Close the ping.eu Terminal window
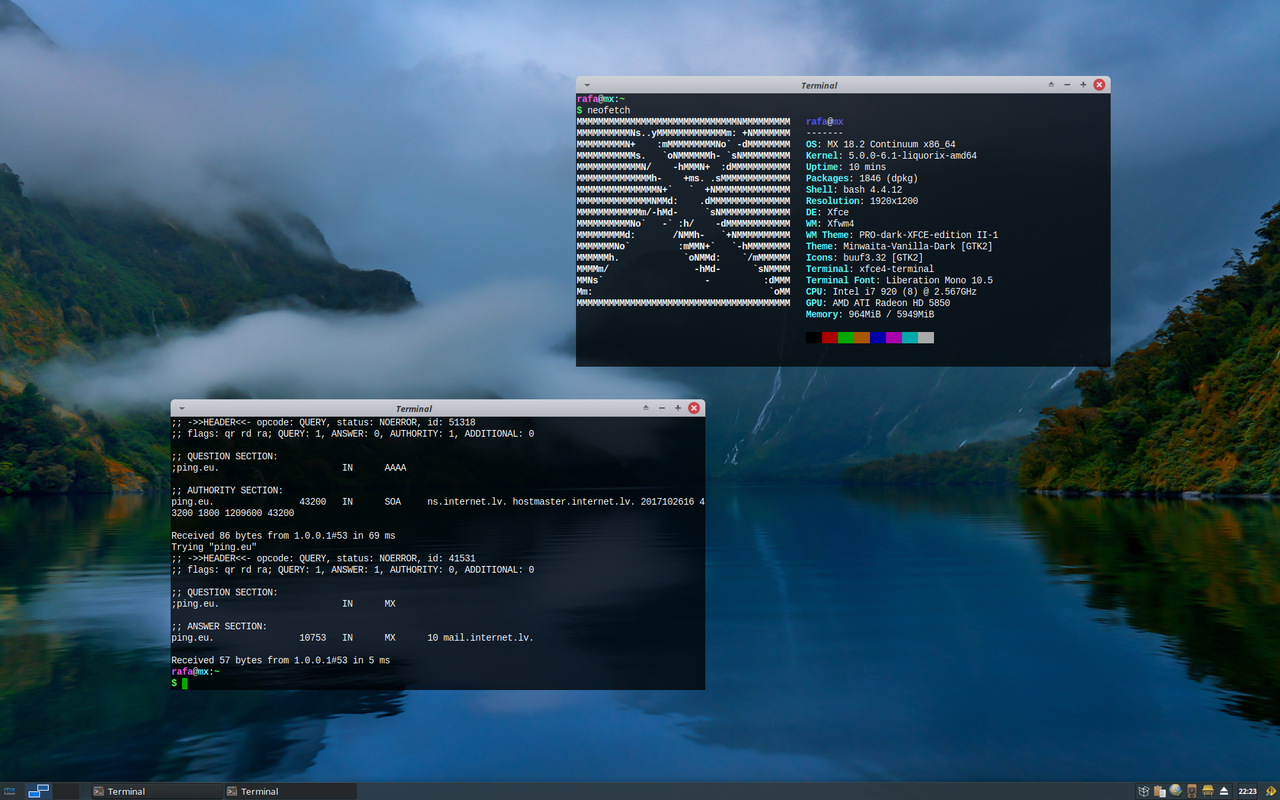Viewport: 1280px width, 800px height. tap(695, 408)
